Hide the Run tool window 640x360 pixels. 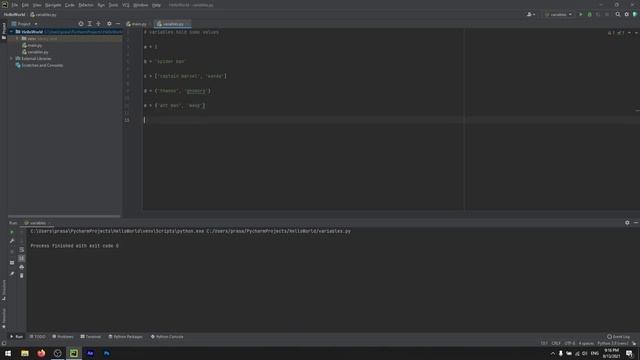pyautogui.click(x=636, y=222)
